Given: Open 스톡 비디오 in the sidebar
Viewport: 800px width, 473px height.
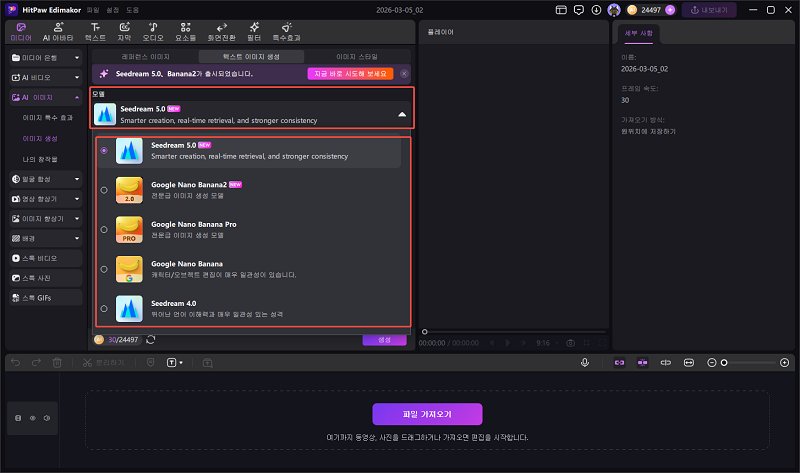Looking at the screenshot, I should coord(45,258).
